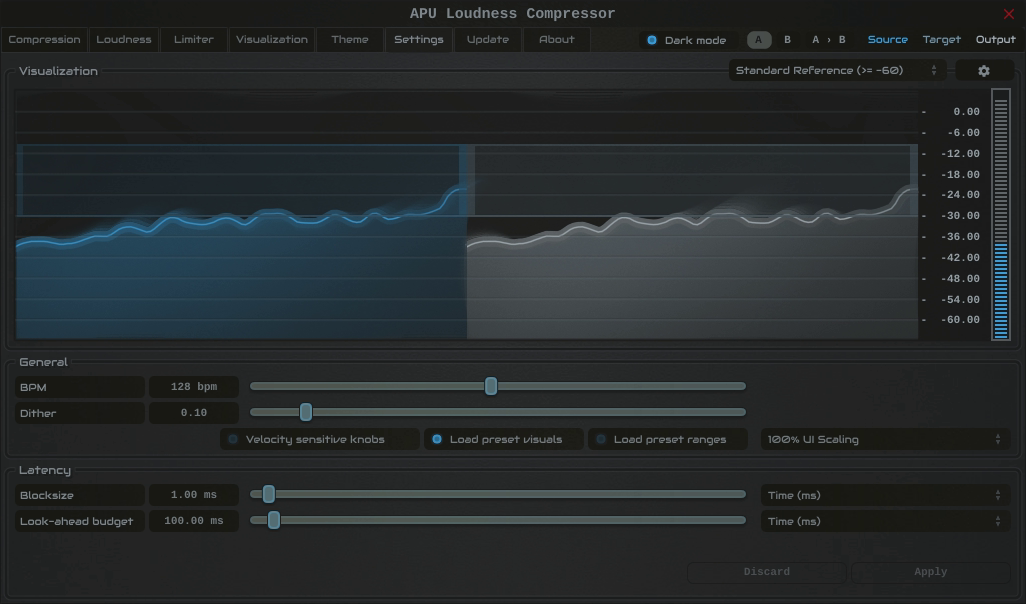Open the 100% UI Scaling dropdown
Image resolution: width=1026 pixels, height=604 pixels.
[x=885, y=439]
